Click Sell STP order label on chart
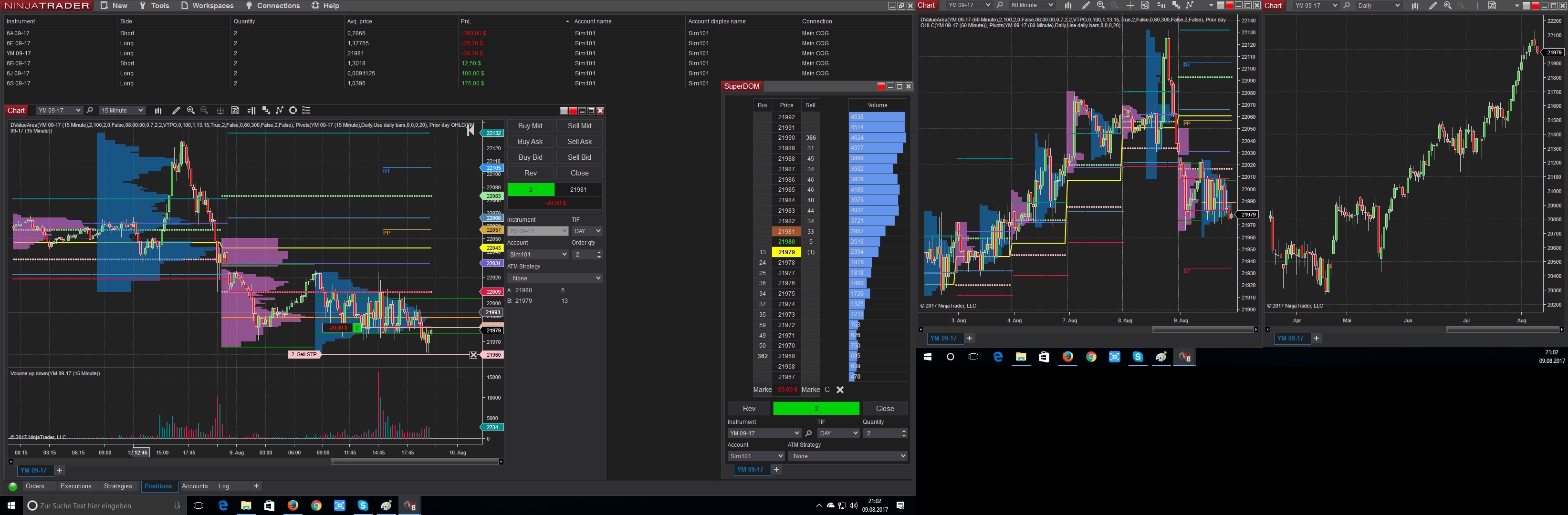This screenshot has height=515, width=1568. (x=304, y=354)
